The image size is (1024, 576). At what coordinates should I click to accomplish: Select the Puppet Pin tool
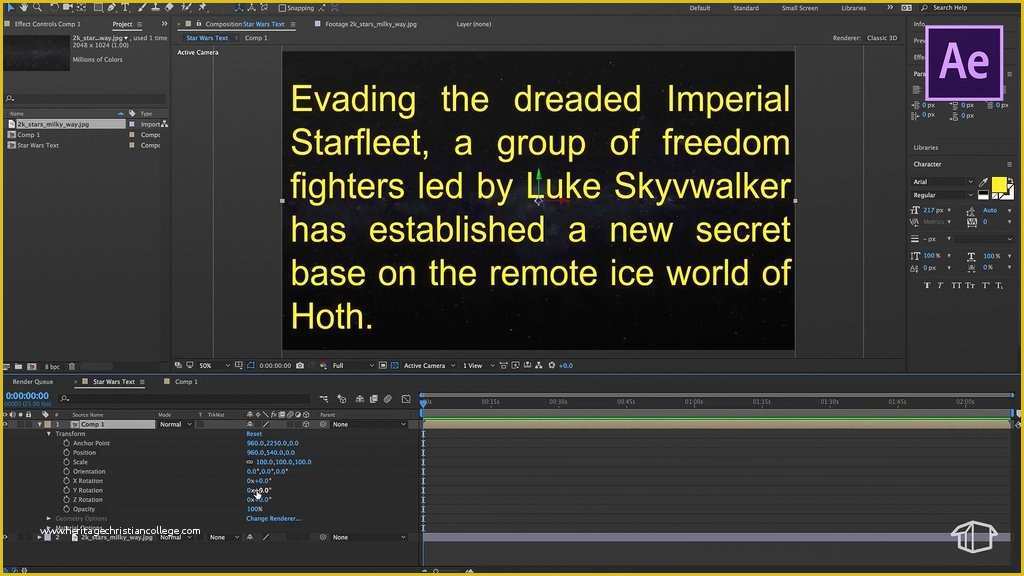(x=202, y=7)
